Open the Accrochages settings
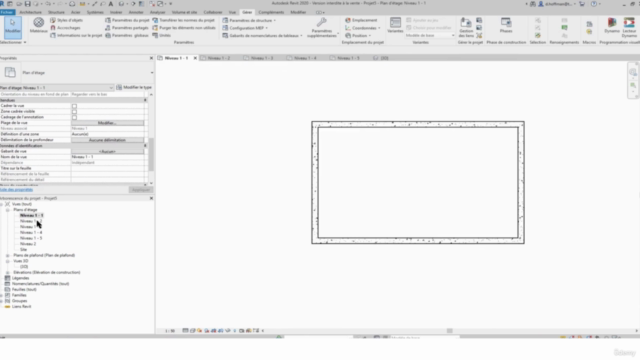Screen dimensions: 640x360 (65, 28)
